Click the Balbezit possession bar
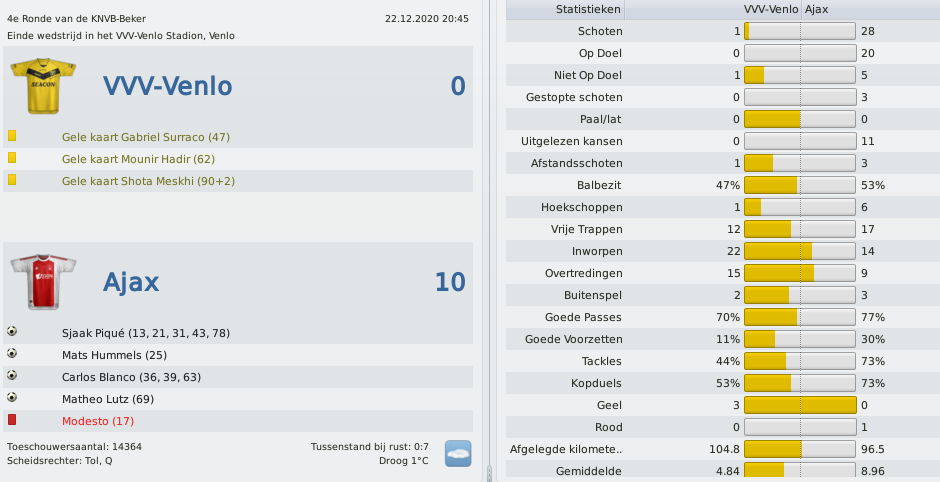940x482 pixels. [x=800, y=185]
